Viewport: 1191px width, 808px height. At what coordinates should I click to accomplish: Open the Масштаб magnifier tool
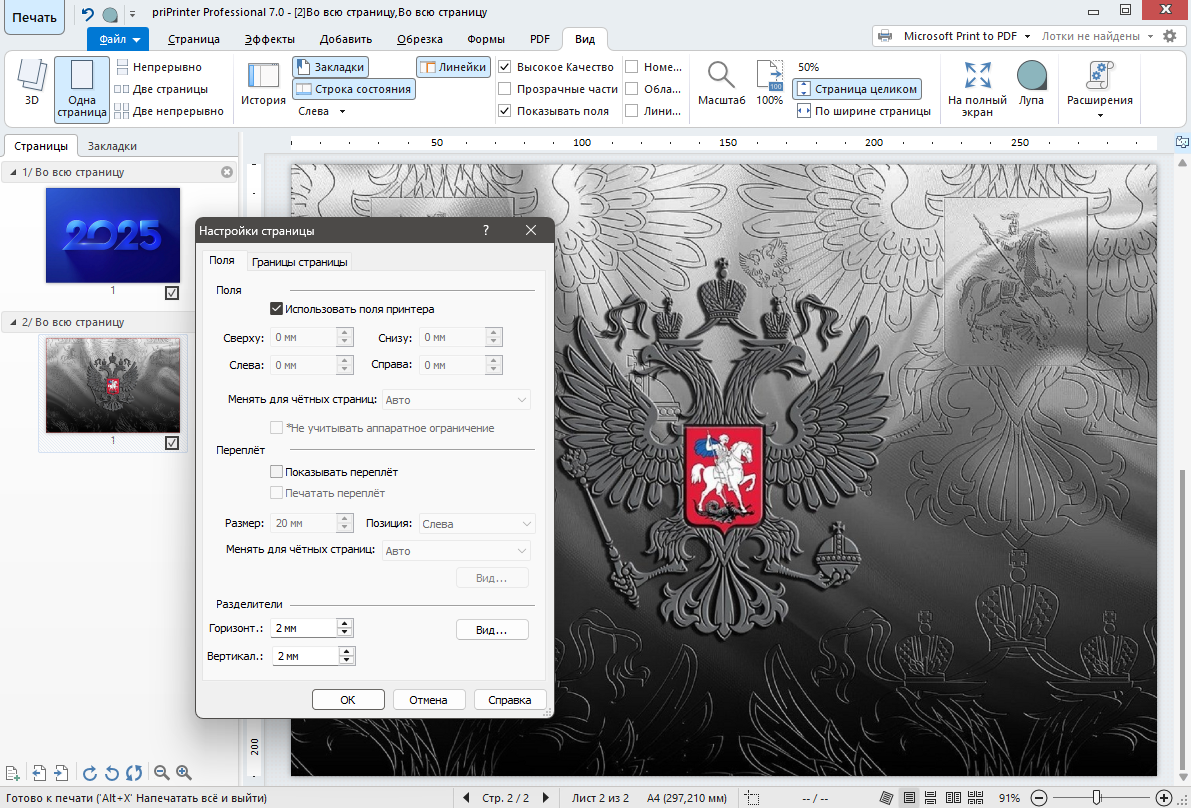pos(722,83)
